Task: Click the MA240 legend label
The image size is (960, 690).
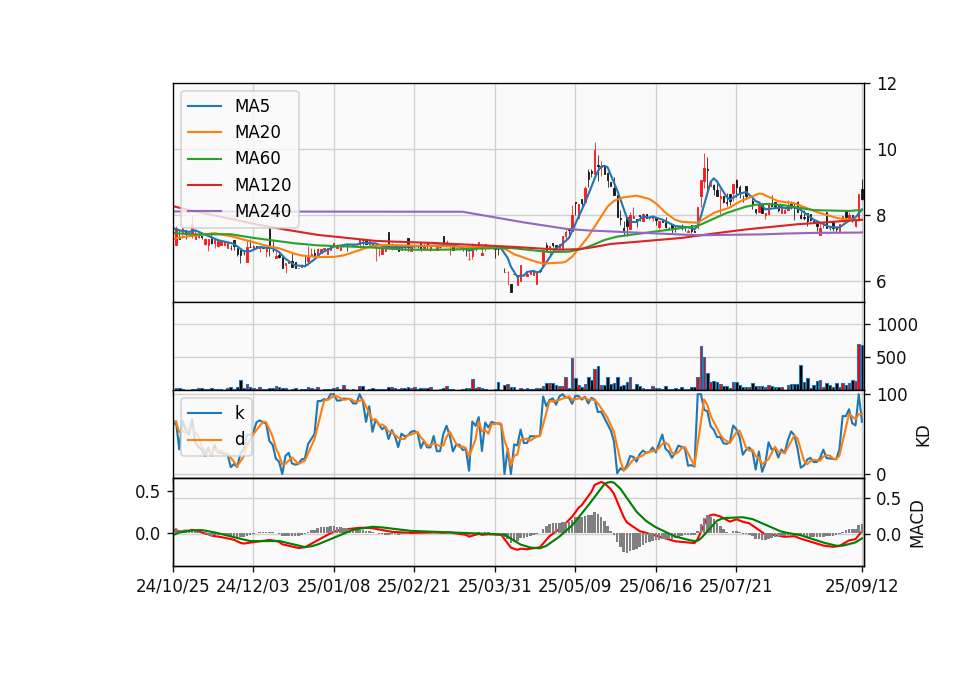Action: point(263,211)
